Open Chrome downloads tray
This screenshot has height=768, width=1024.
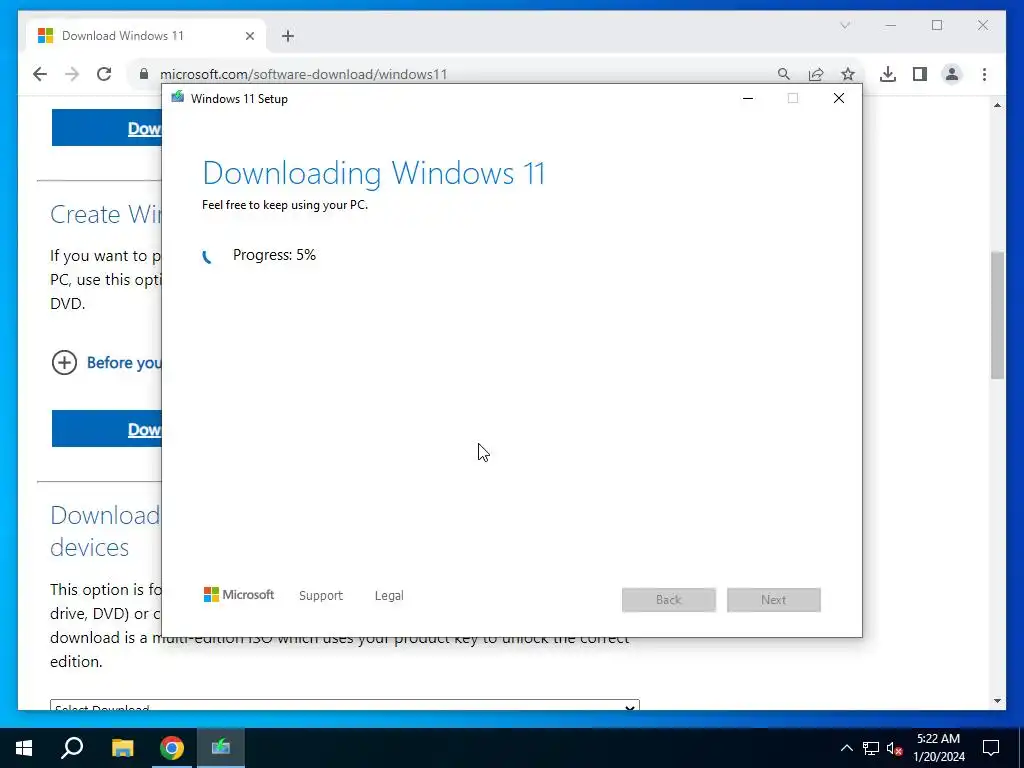888,74
